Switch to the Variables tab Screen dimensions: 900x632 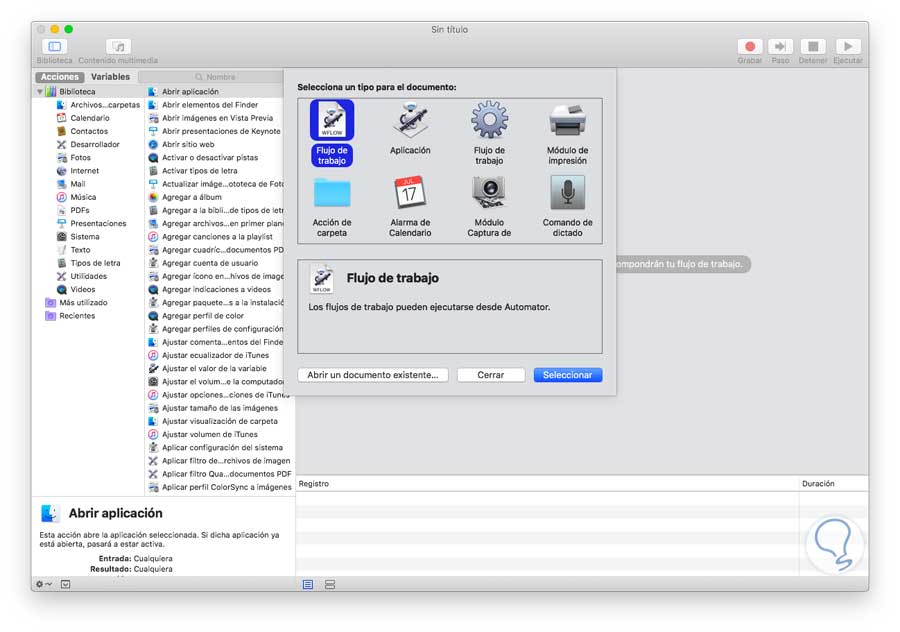pyautogui.click(x=110, y=77)
